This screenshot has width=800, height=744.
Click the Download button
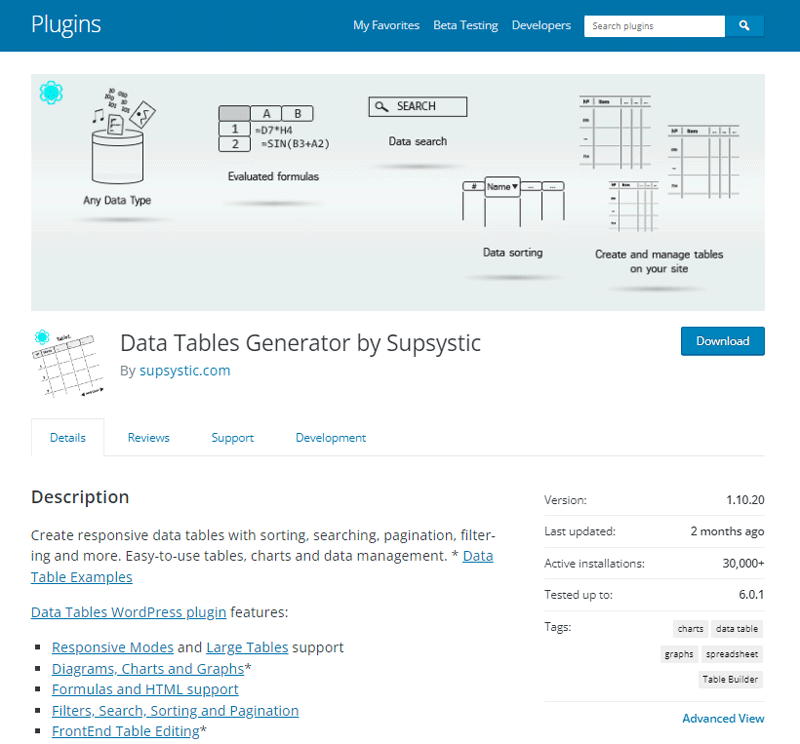point(722,341)
